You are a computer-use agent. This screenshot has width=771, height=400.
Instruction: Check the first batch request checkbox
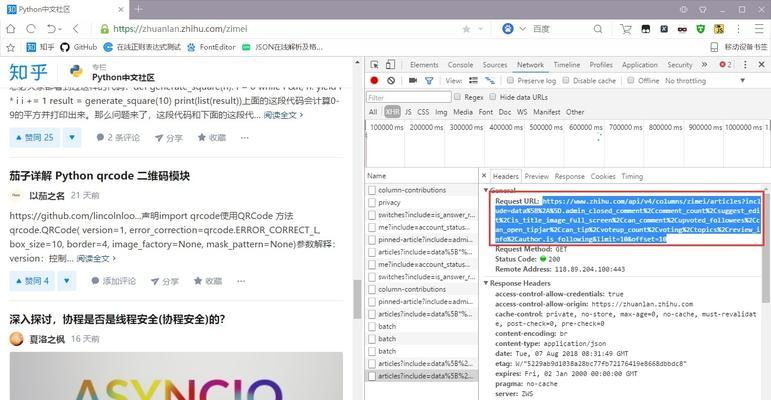(372, 326)
